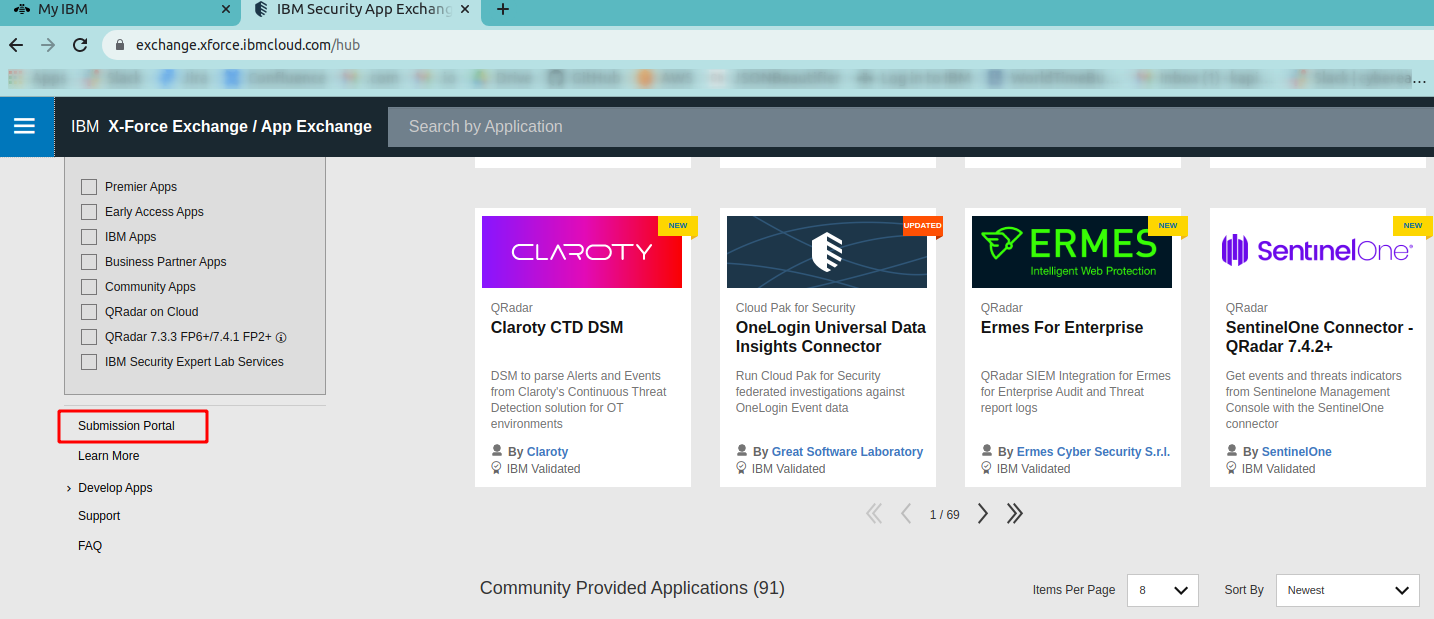Toggle the Premier Apps checkbox
This screenshot has width=1434, height=619.
(x=89, y=187)
